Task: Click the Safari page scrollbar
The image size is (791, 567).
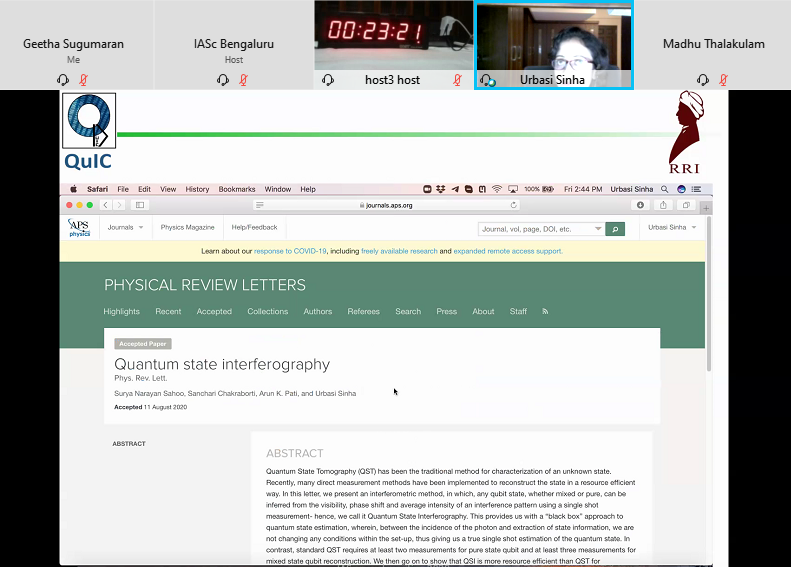Action: point(709,294)
